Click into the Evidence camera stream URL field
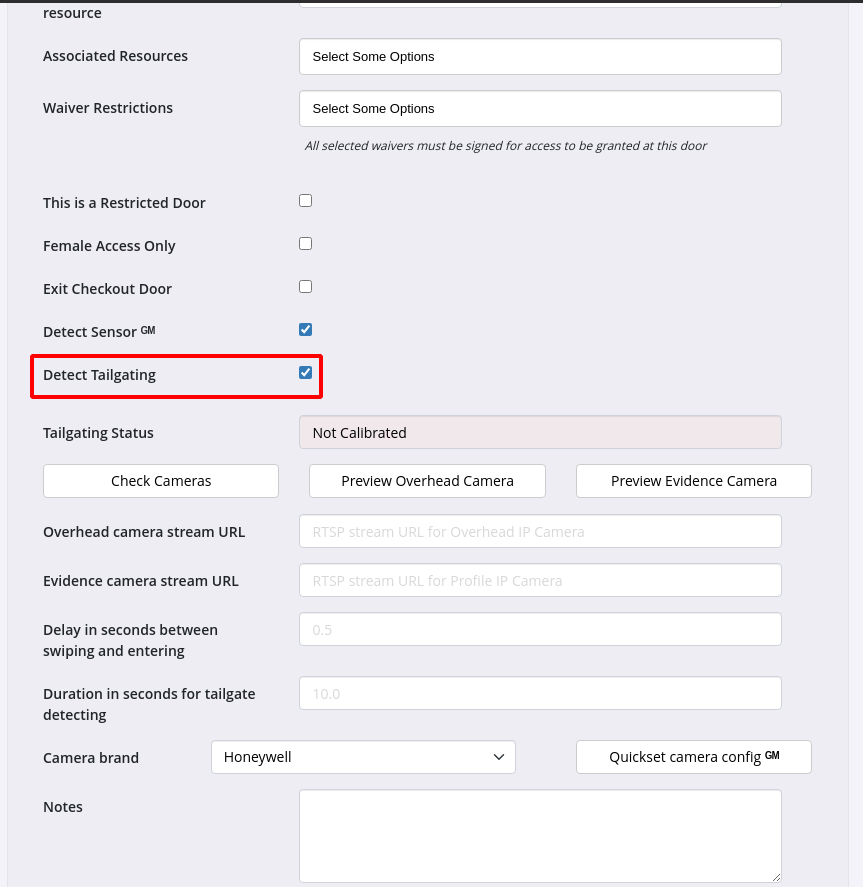Image resolution: width=863 pixels, height=887 pixels. point(540,581)
